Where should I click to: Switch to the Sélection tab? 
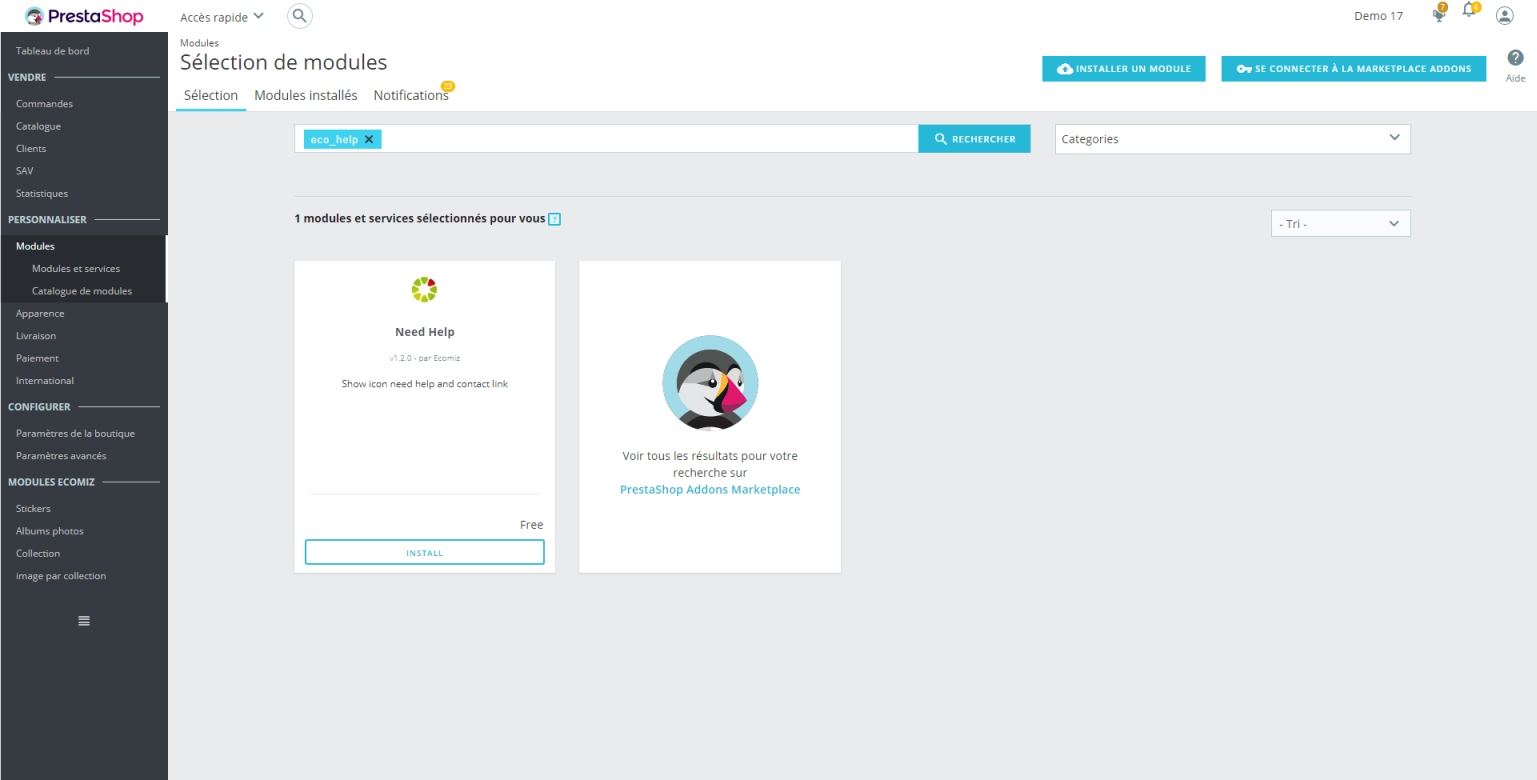(x=211, y=96)
